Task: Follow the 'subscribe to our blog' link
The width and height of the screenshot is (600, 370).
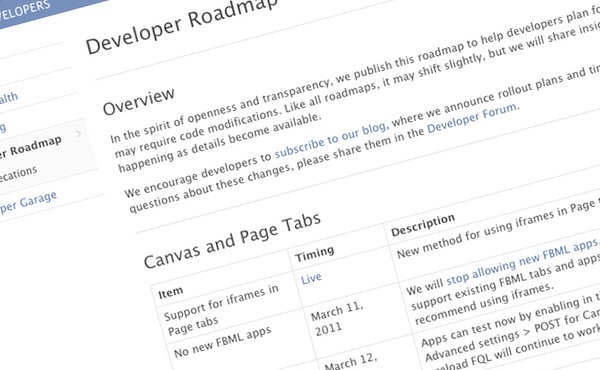Action: click(x=330, y=140)
